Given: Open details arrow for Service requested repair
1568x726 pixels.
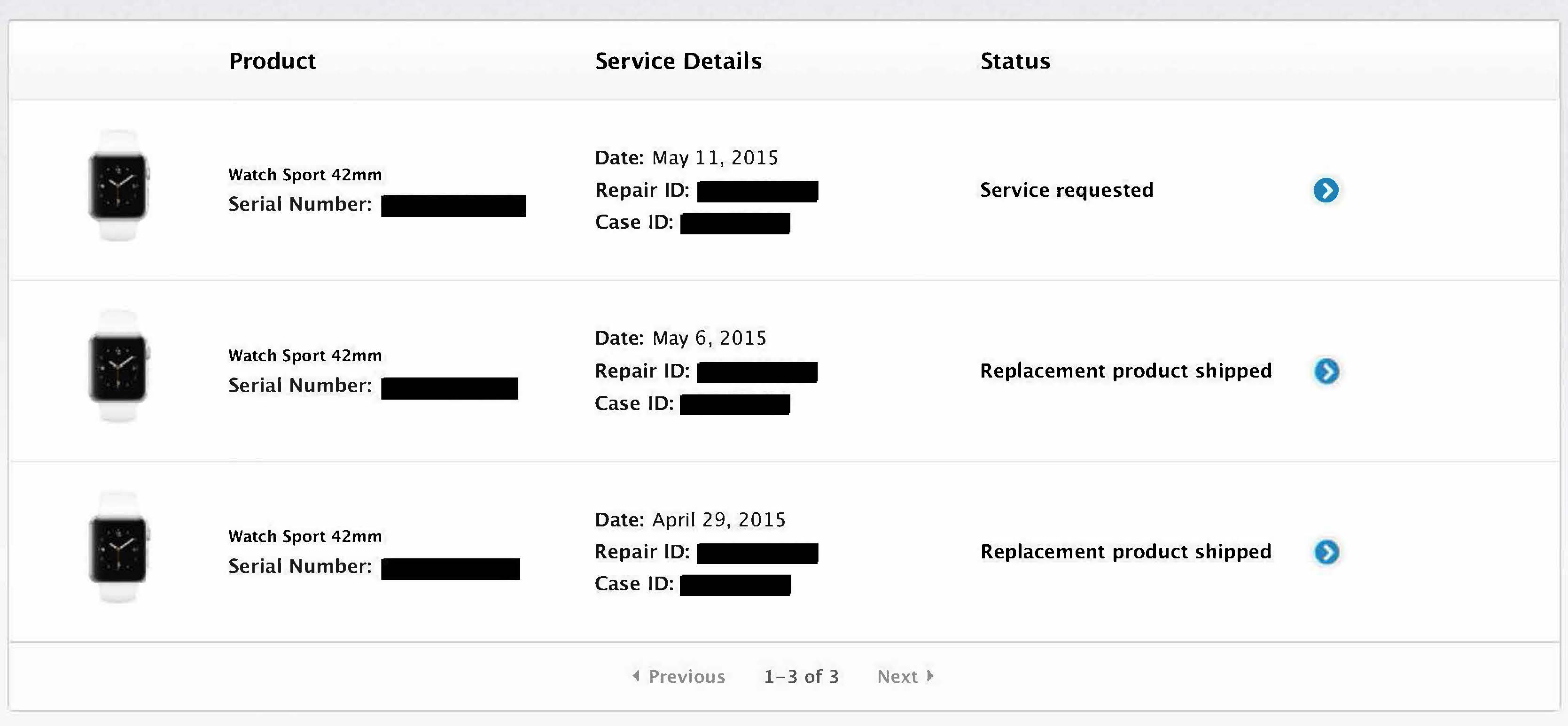Looking at the screenshot, I should click(x=1326, y=190).
